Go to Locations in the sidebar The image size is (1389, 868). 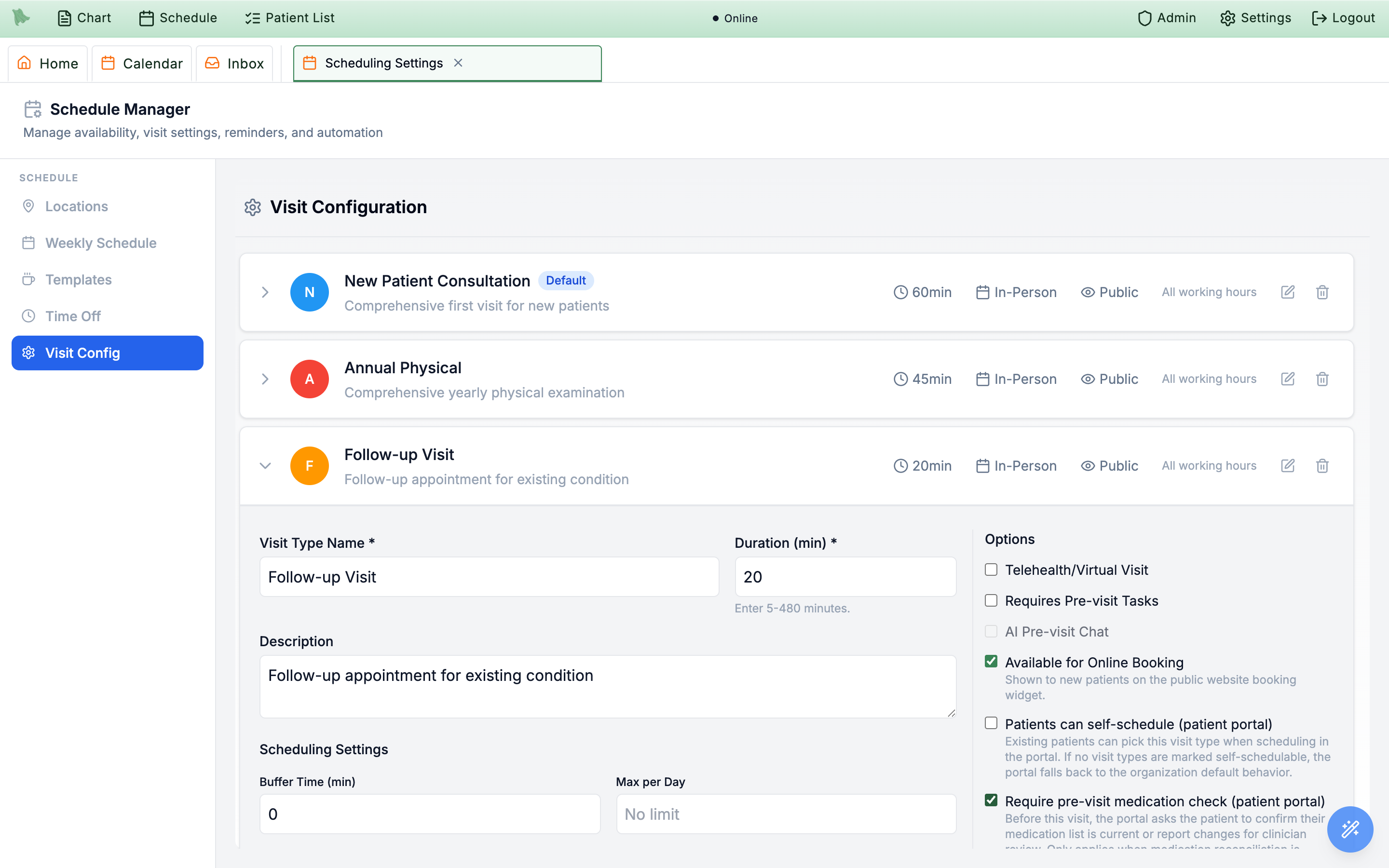click(108, 206)
